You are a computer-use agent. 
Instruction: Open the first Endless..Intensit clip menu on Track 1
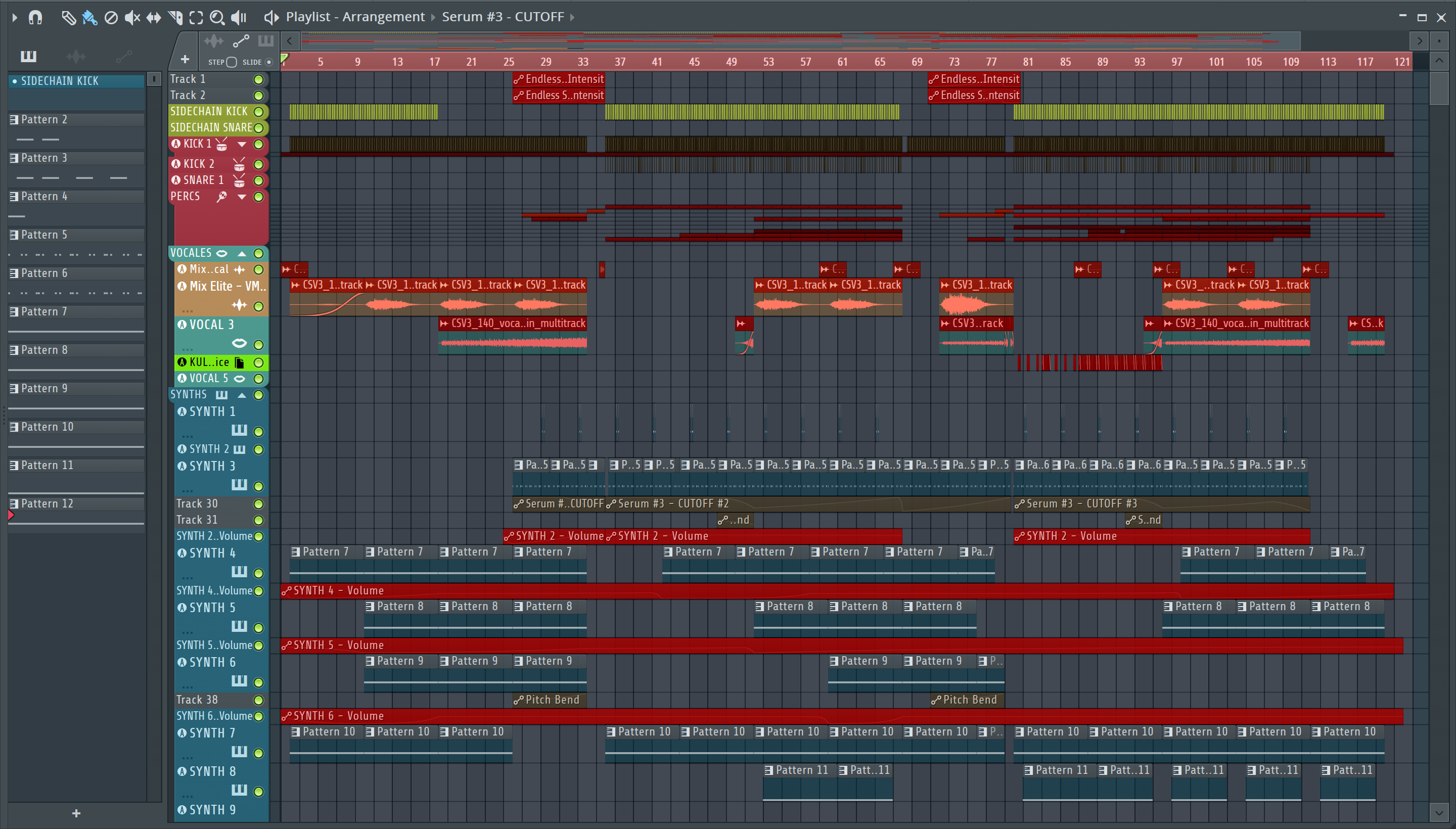tap(518, 80)
